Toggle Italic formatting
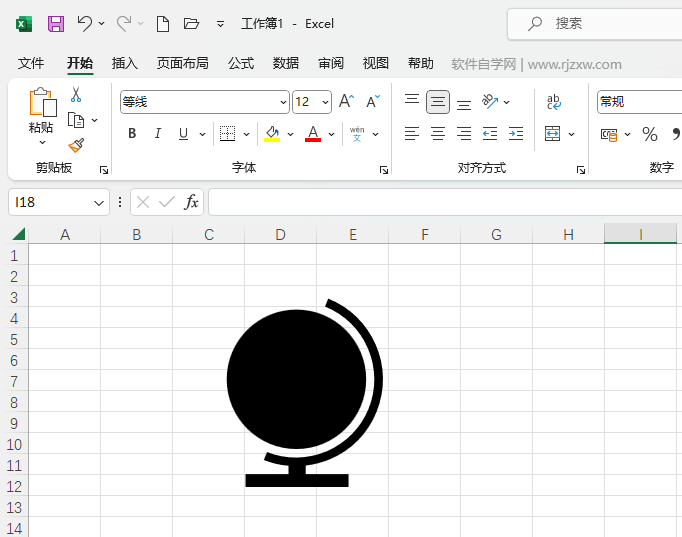The height and width of the screenshot is (537, 682). click(158, 133)
